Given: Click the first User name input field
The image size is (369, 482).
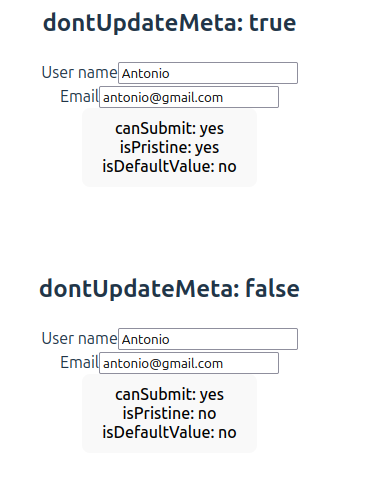Looking at the screenshot, I should [x=208, y=73].
